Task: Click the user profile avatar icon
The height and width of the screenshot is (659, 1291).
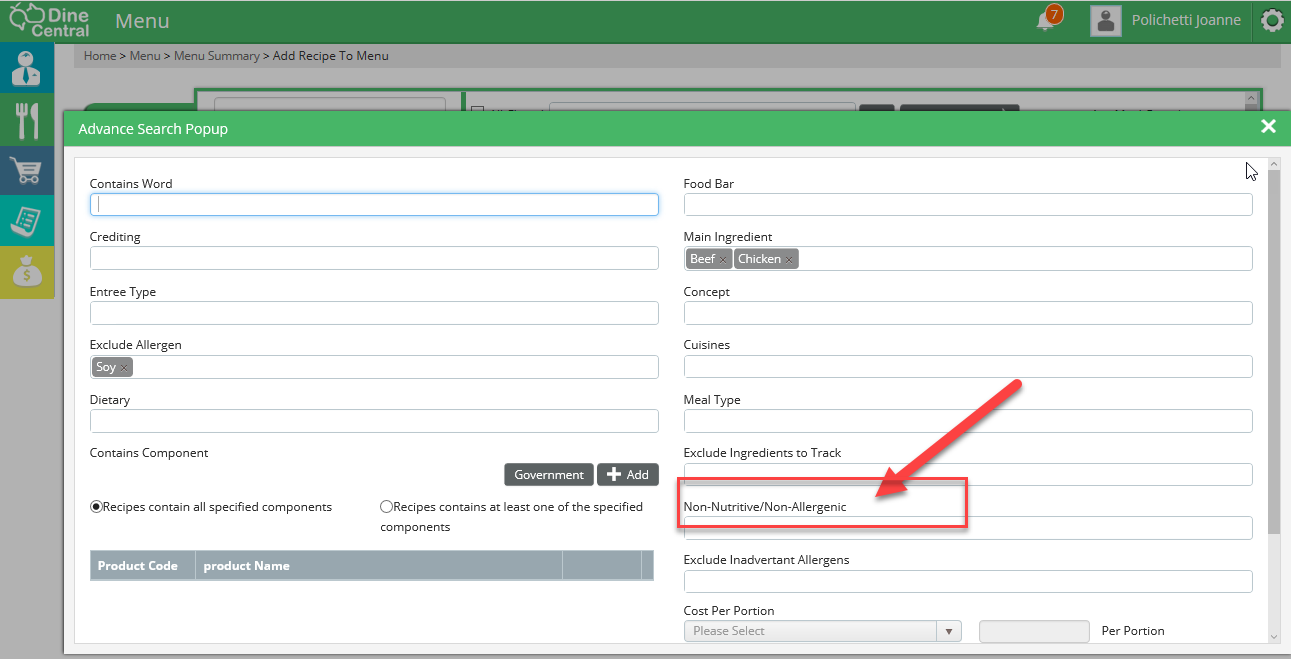Action: [1105, 21]
